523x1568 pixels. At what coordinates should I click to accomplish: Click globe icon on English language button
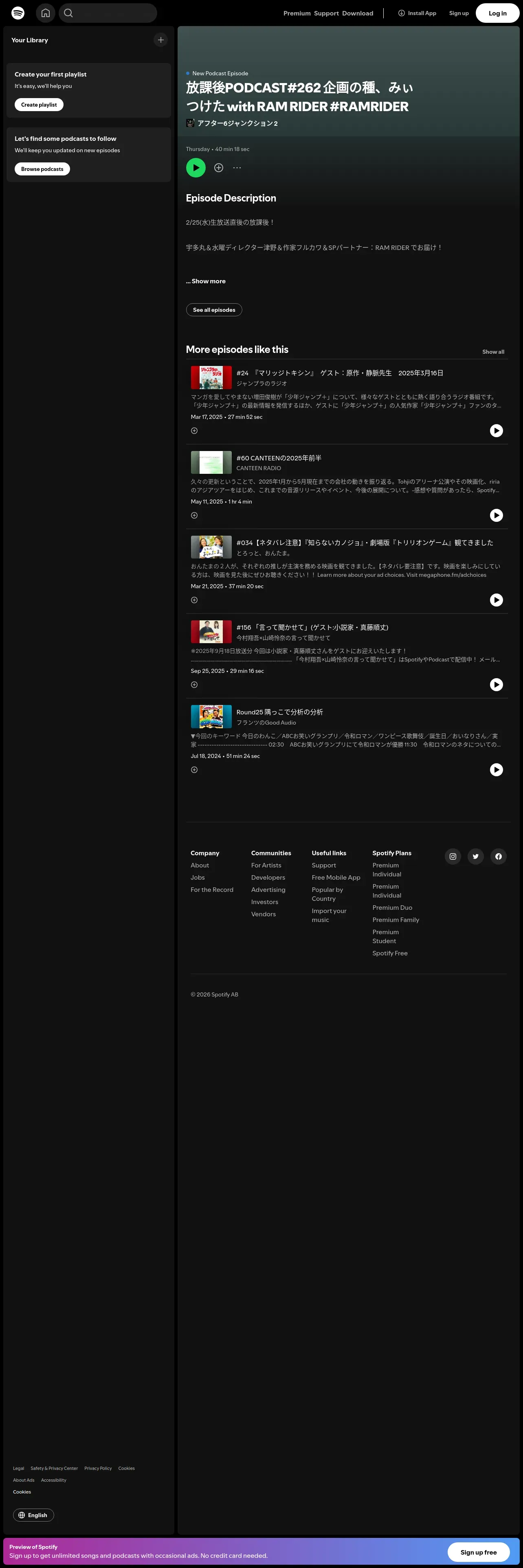[x=22, y=1515]
